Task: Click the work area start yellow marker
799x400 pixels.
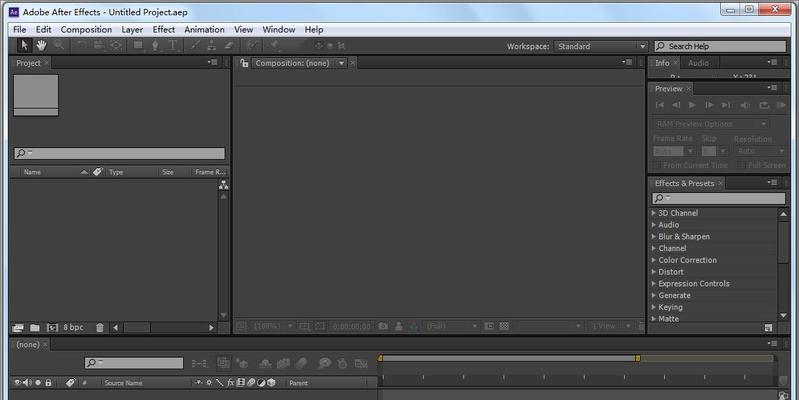Action: coord(380,358)
